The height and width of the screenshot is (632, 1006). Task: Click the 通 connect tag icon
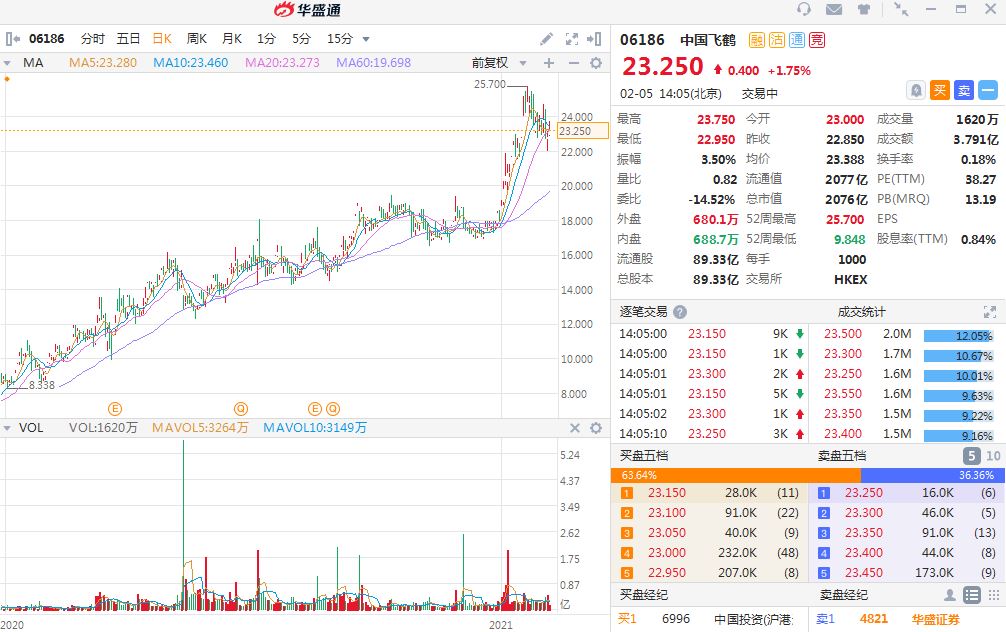pos(797,40)
